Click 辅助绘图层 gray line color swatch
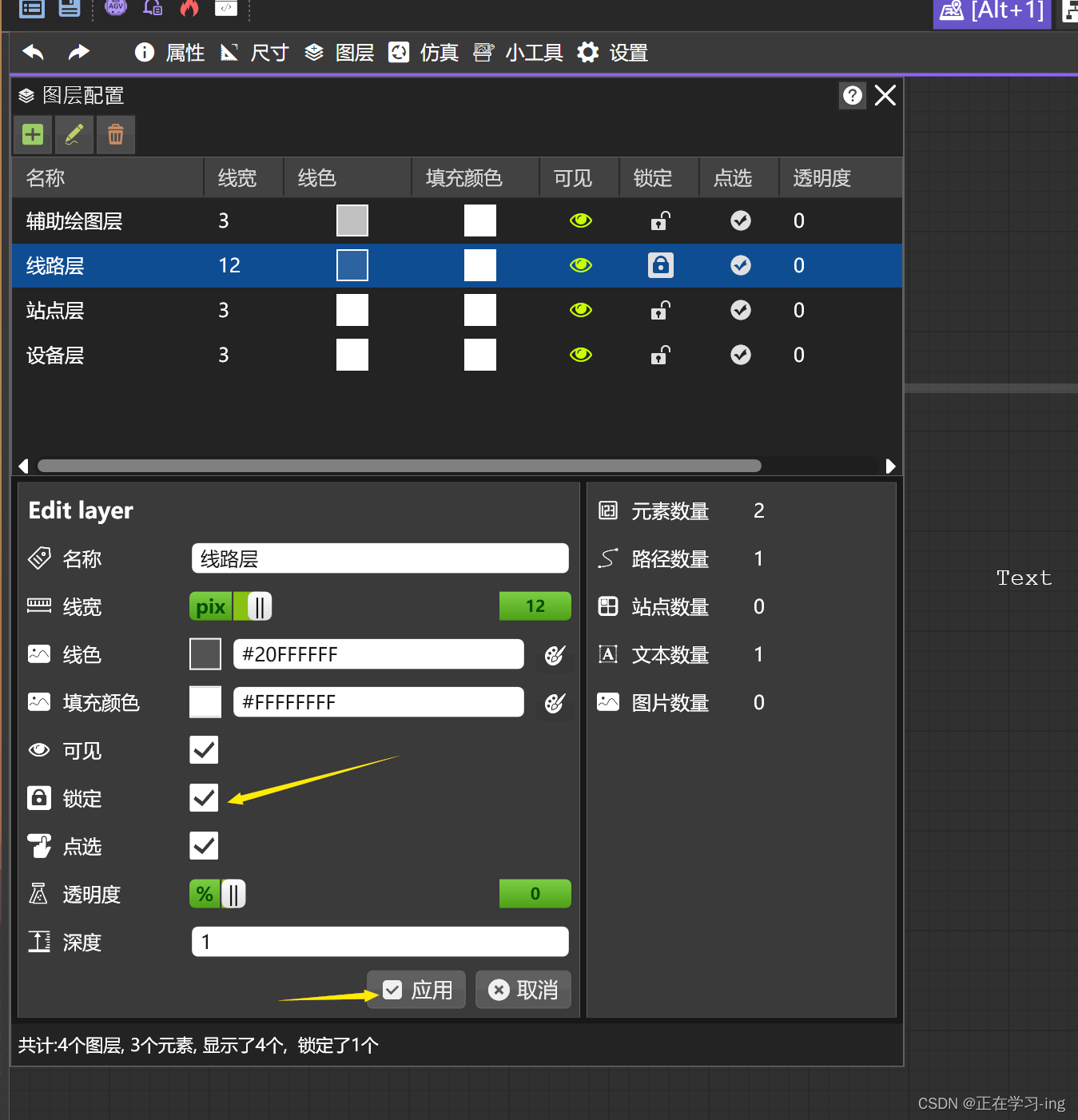The height and width of the screenshot is (1120, 1078). coord(352,220)
